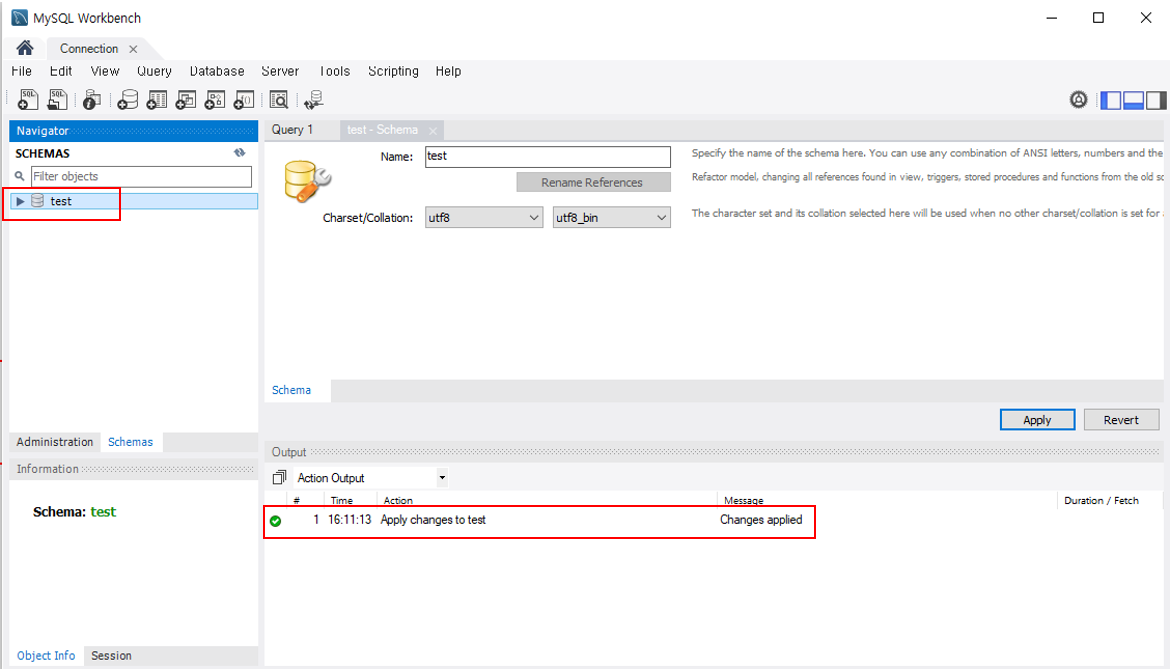Create a new view icon

coord(186,99)
